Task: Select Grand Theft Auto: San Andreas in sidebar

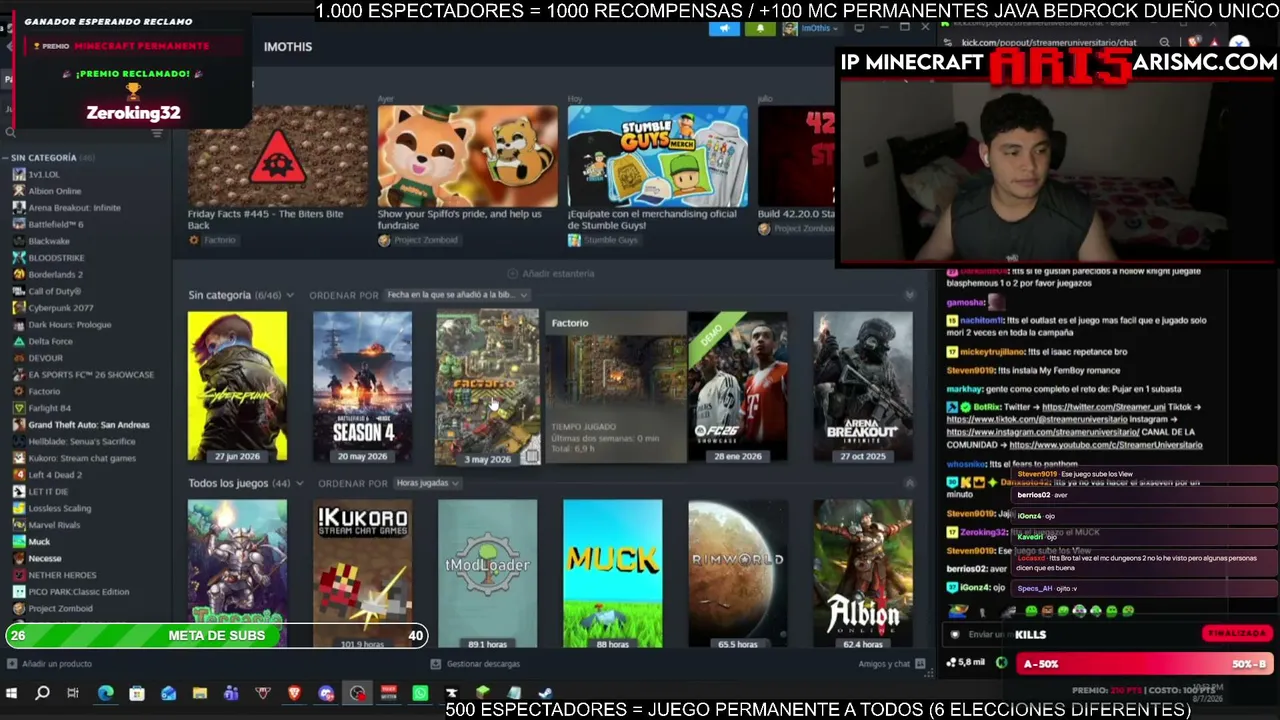Action: click(x=89, y=425)
